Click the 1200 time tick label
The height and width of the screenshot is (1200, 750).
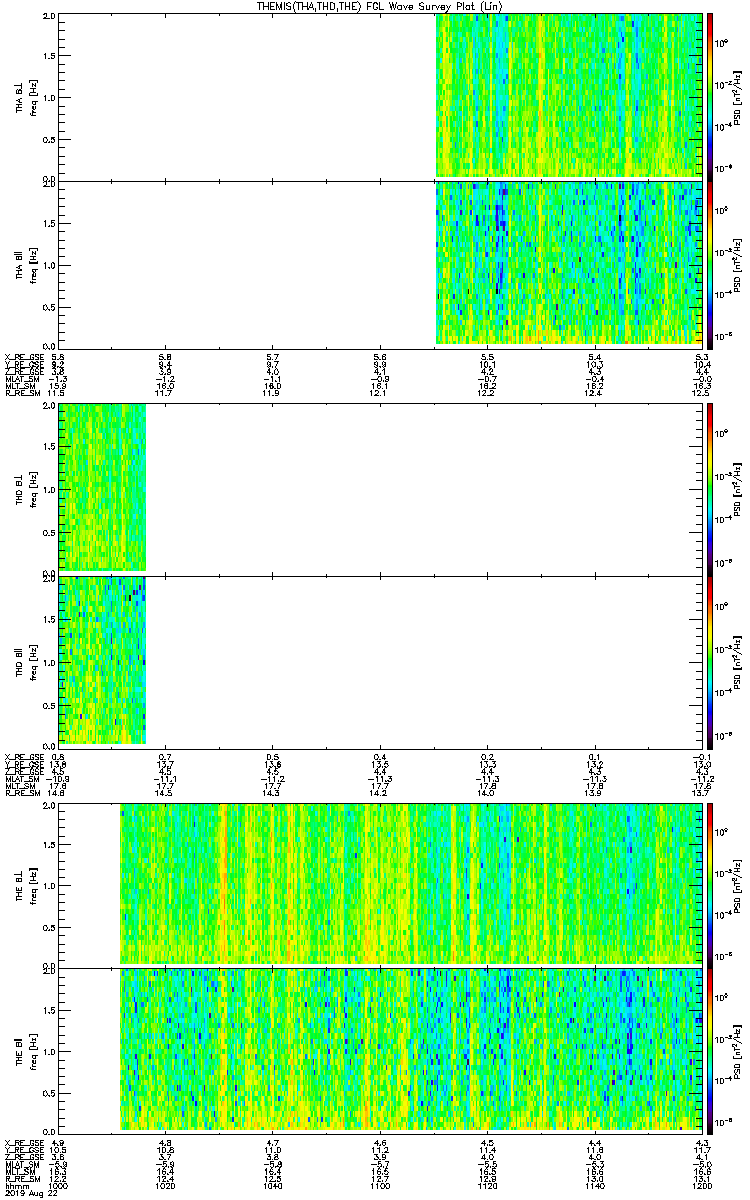pos(701,1186)
